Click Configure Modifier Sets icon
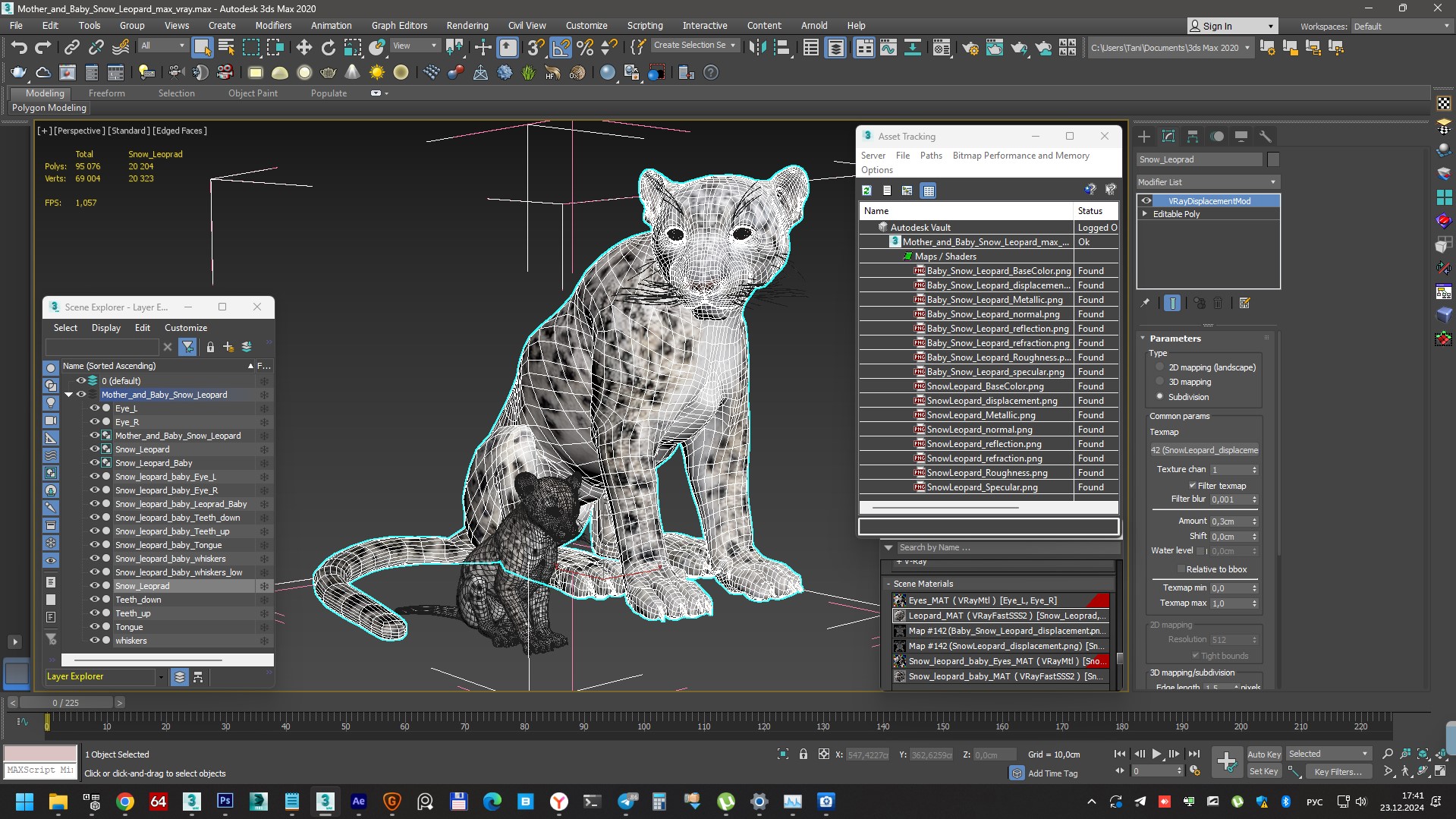Image resolution: width=1456 pixels, height=819 pixels. click(x=1244, y=303)
